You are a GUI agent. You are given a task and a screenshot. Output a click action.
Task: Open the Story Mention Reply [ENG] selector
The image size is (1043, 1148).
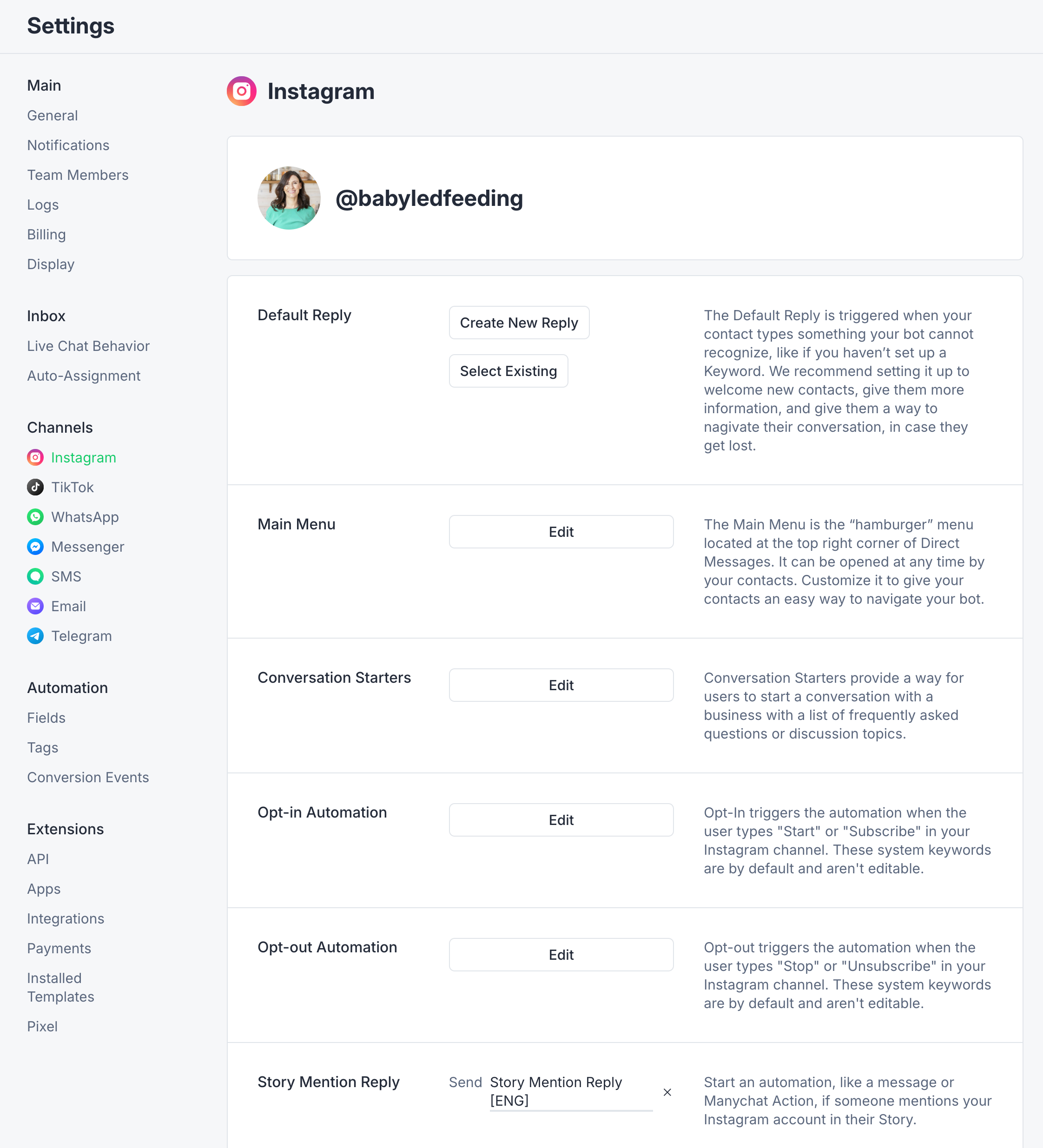(x=570, y=1092)
